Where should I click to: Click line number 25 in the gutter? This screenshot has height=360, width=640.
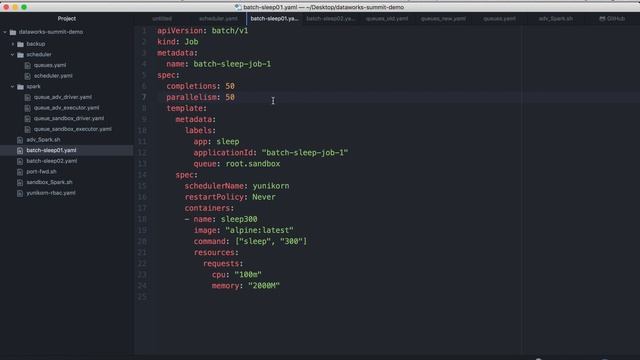point(142,297)
